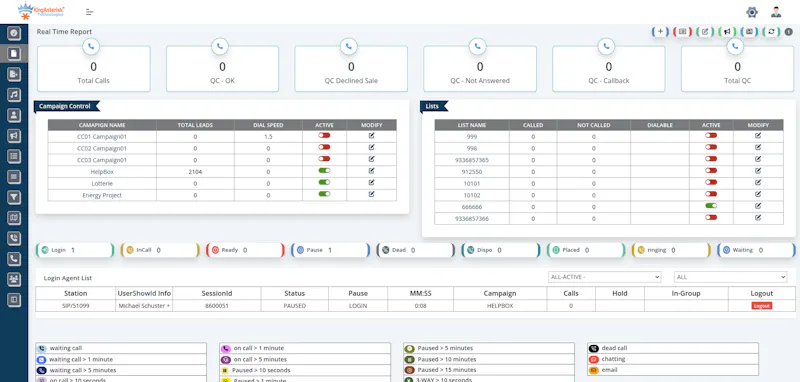Disable list 666666 active switch
Screen dimensions: 800x382
click(x=711, y=206)
